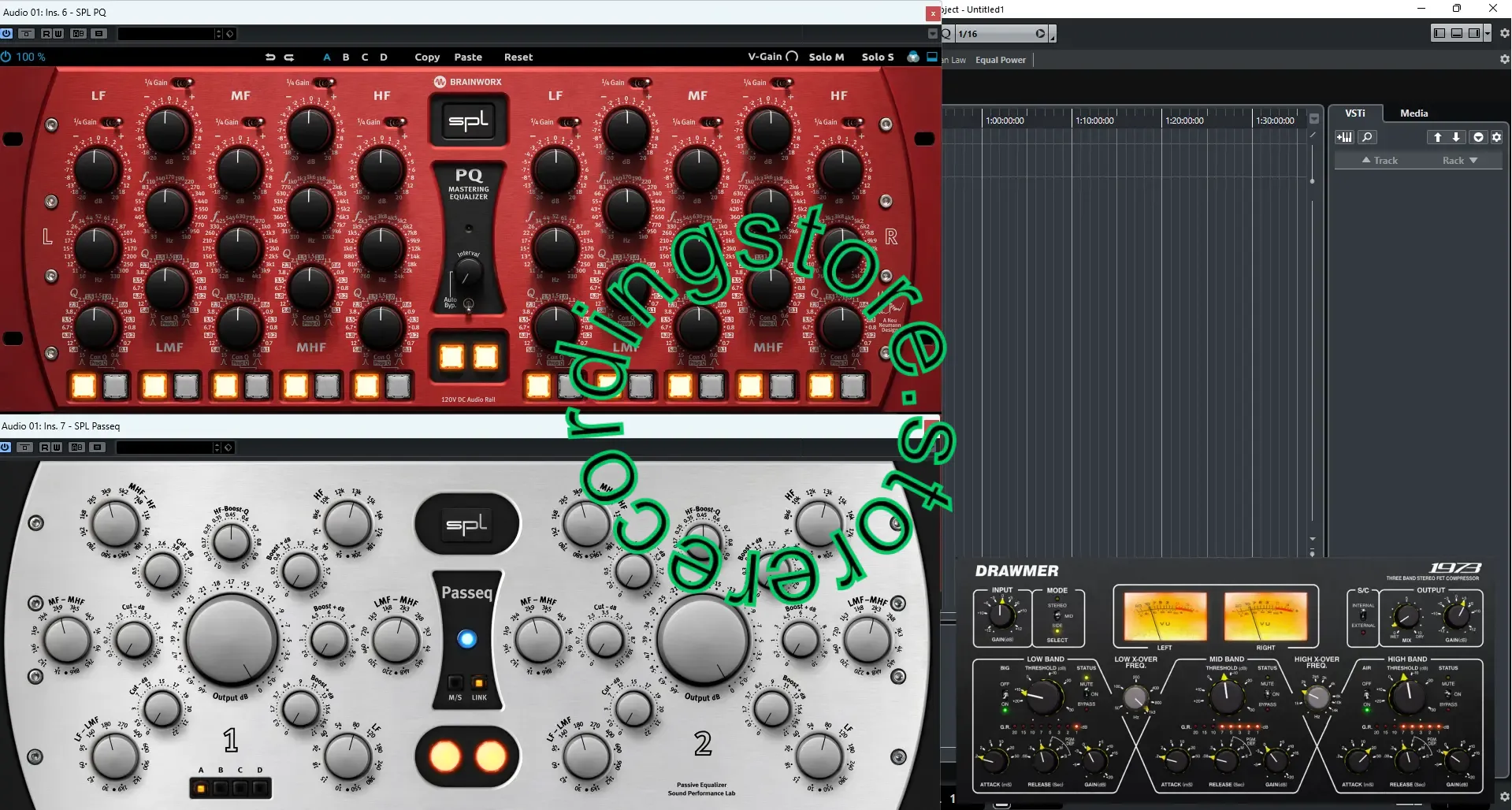
Task: Open the VSTi rack settings gear icon
Action: 1496,137
